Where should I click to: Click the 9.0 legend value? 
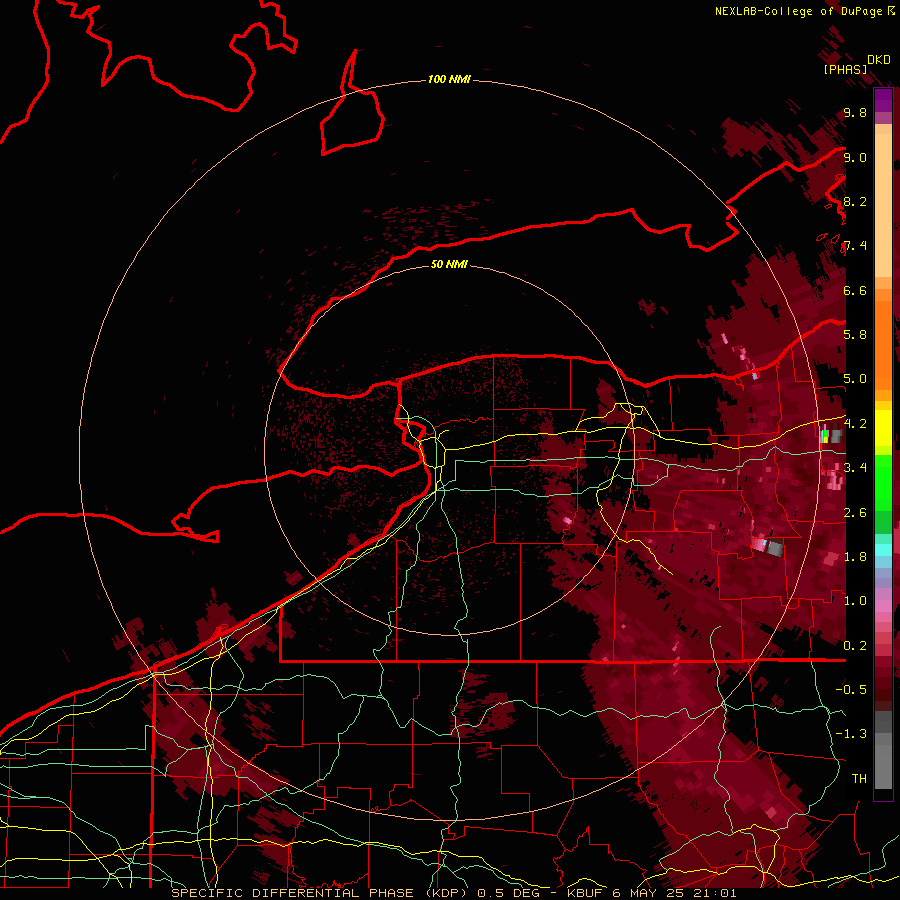855,157
